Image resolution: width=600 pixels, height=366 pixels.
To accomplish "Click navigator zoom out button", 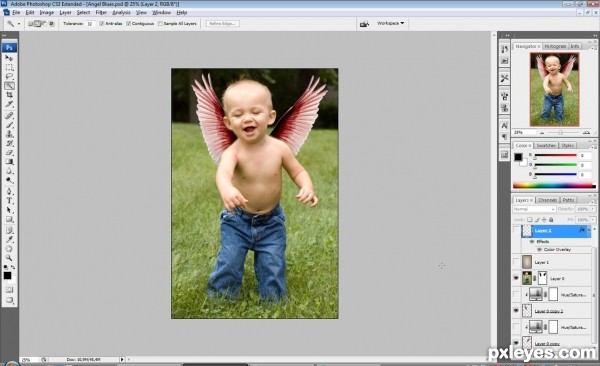I will click(x=542, y=133).
